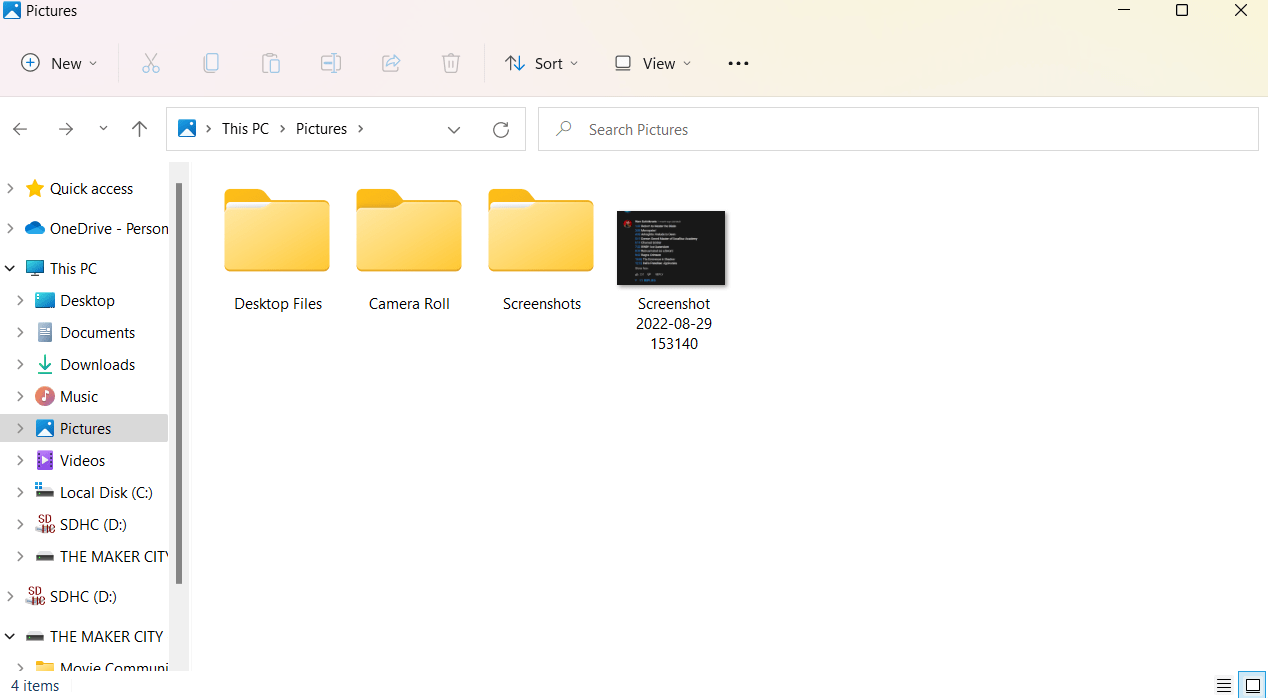The image size is (1268, 698).
Task: Click the Cut scissors icon in toolbar
Action: pos(151,63)
